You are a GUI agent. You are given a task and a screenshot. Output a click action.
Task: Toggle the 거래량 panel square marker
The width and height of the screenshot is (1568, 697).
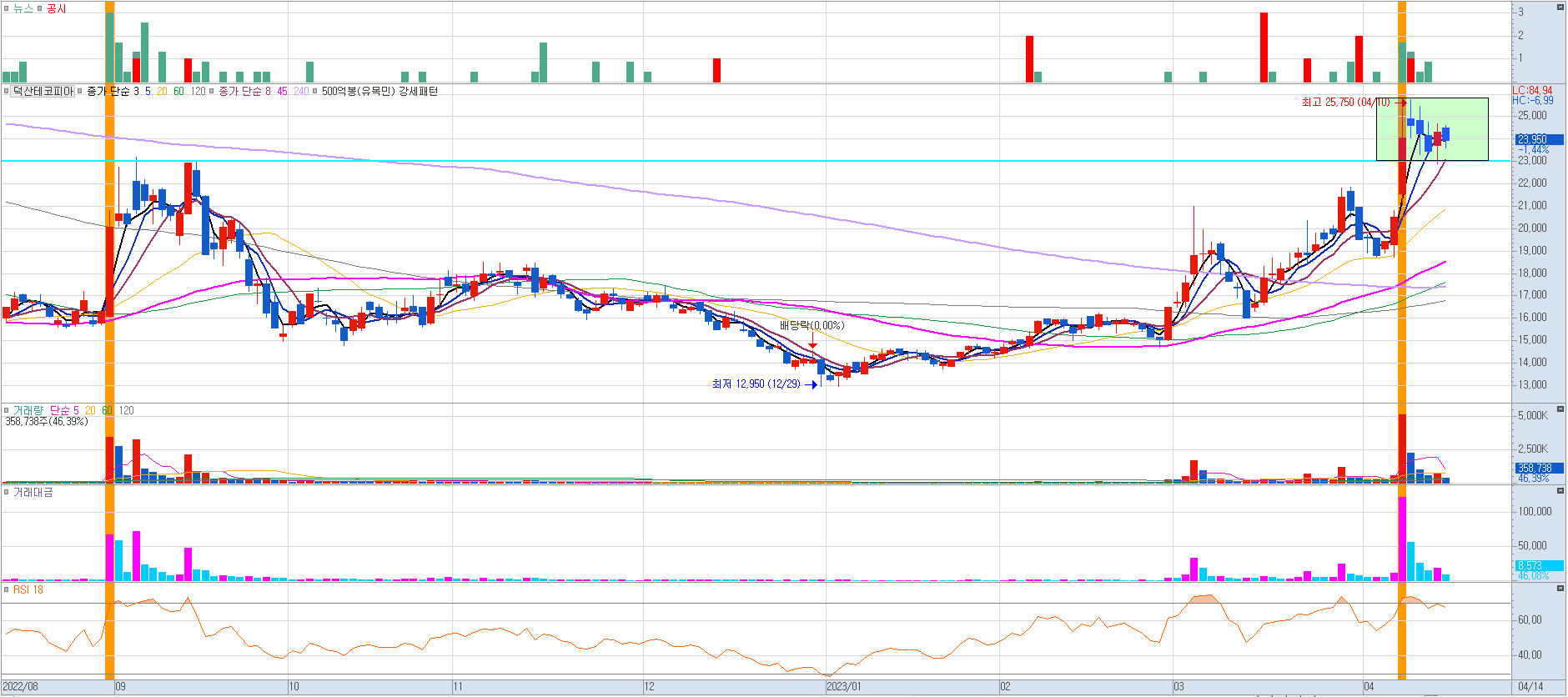point(7,410)
